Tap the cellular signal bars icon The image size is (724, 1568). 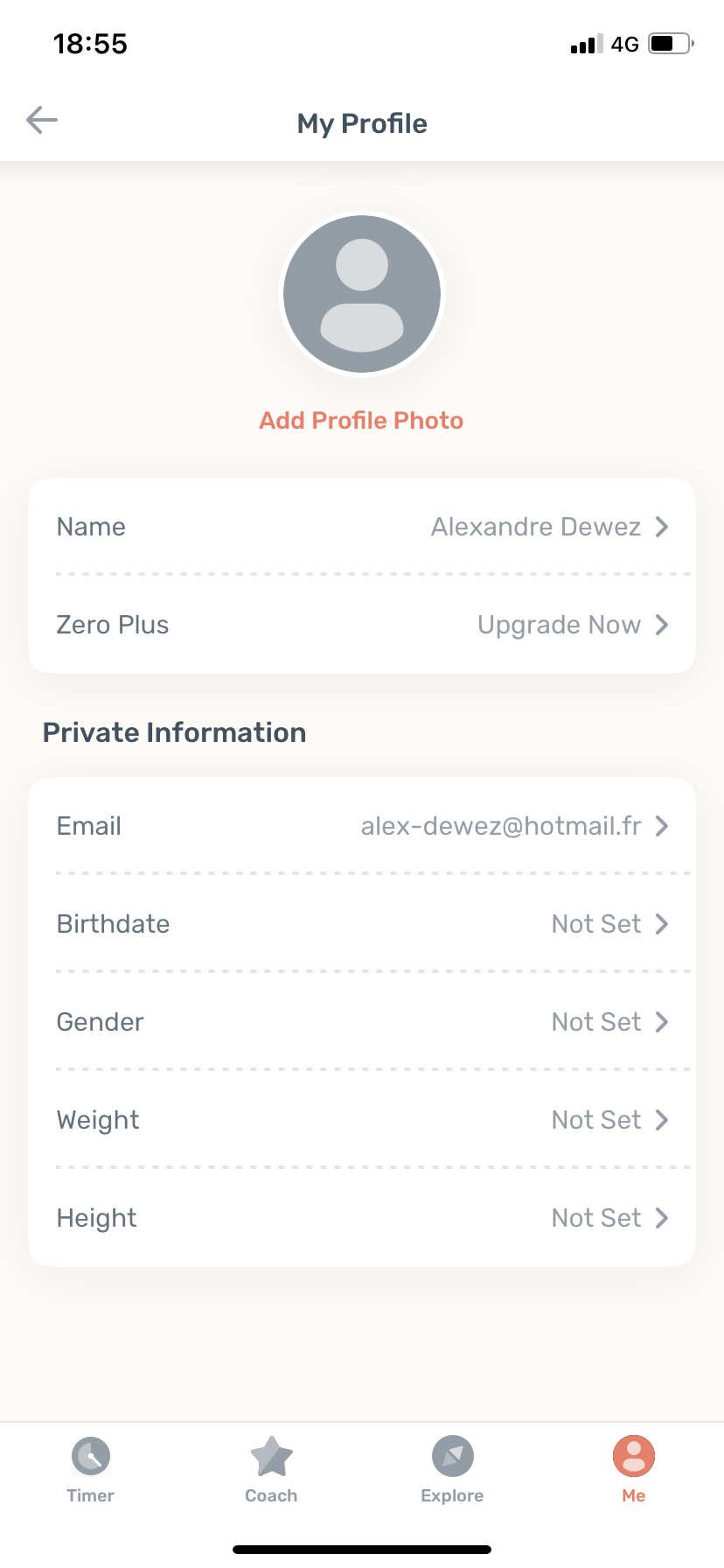tap(586, 45)
